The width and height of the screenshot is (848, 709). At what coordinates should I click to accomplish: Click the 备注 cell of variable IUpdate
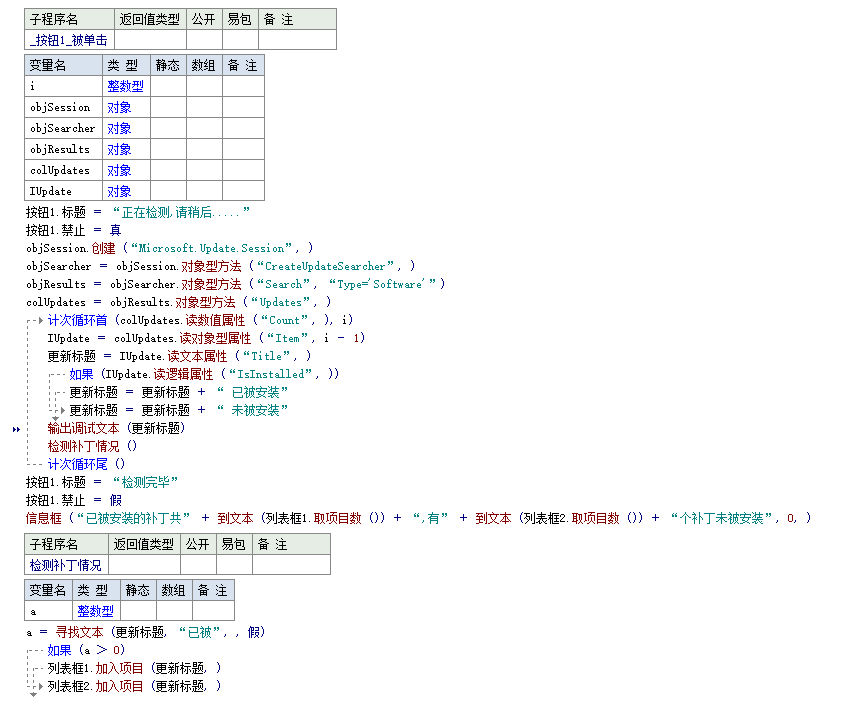tap(242, 191)
